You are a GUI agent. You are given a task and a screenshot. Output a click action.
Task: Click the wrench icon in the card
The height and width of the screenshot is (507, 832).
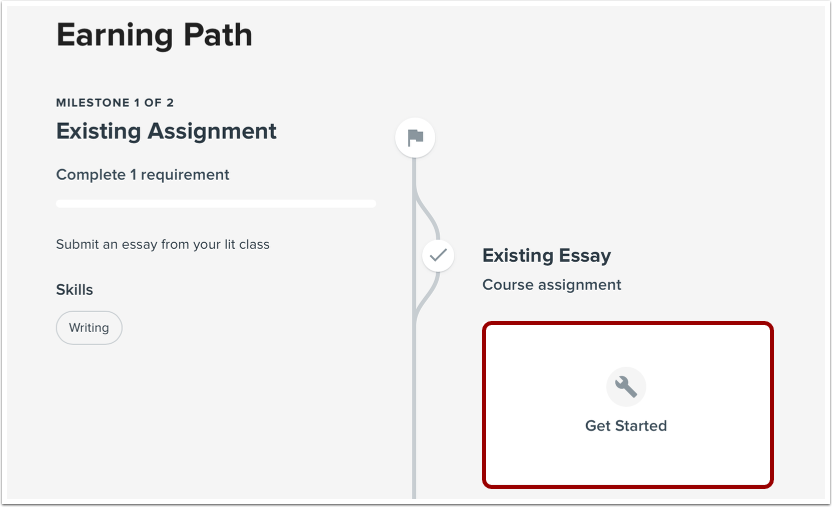pos(626,386)
